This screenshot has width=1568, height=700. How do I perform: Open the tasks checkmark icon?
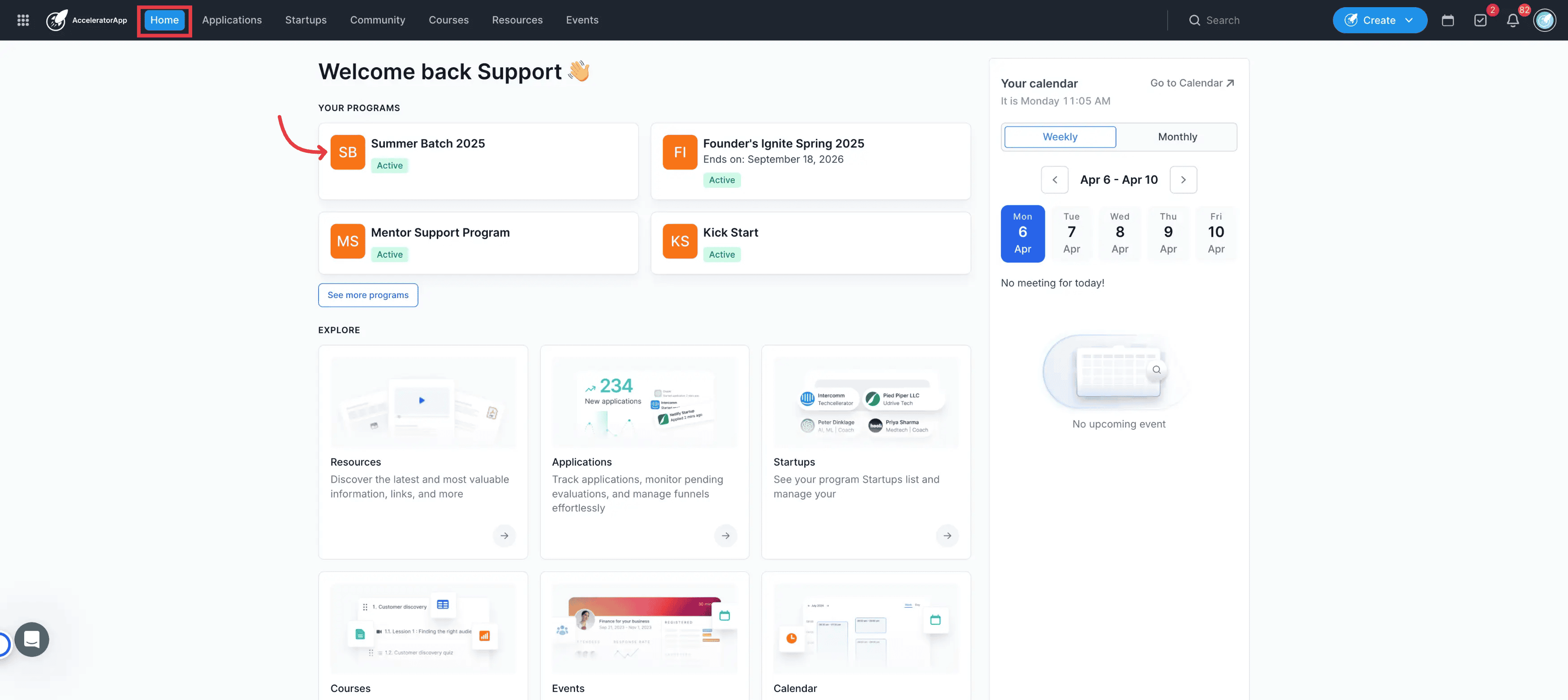pos(1480,21)
